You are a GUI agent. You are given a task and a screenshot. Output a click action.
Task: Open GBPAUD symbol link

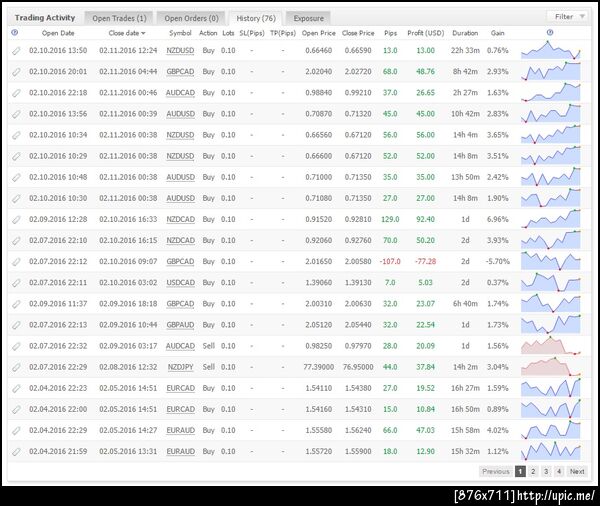pyautogui.click(x=180, y=325)
